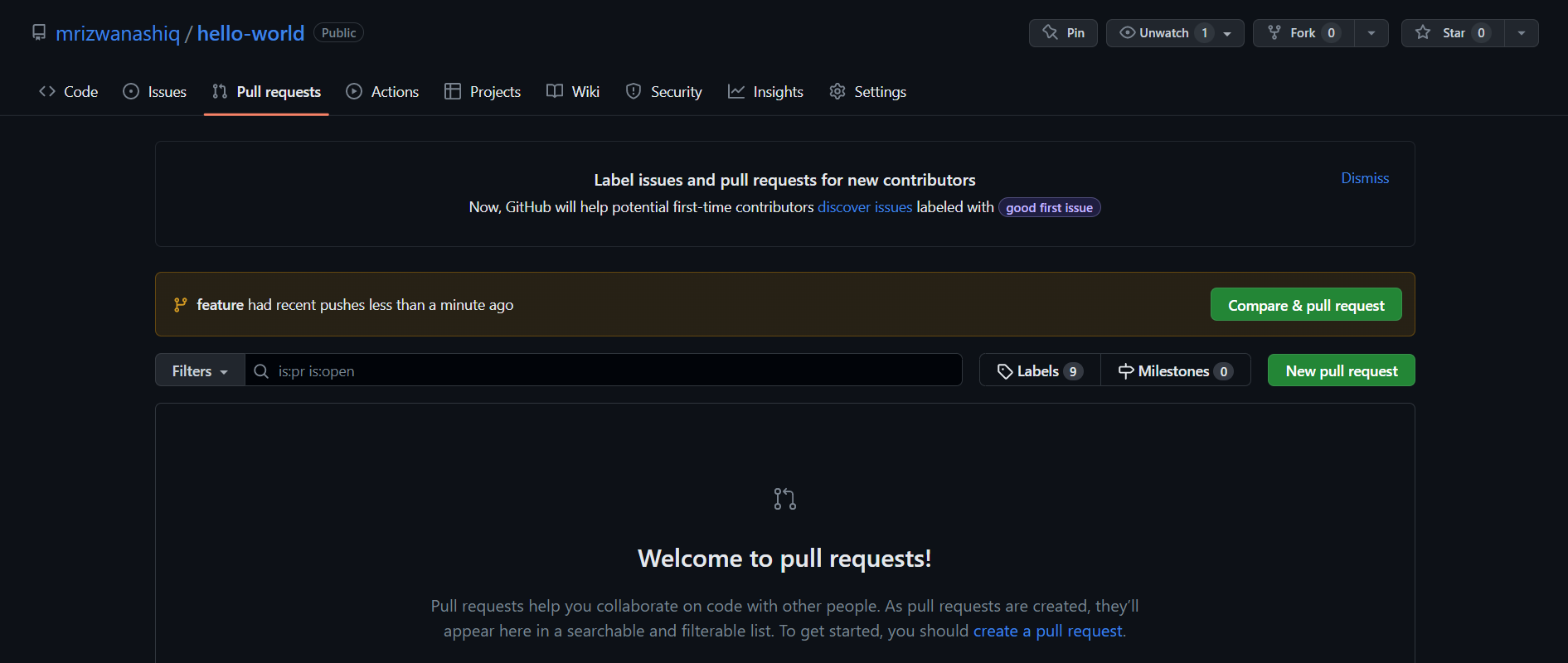1568x663 pixels.
Task: Click the branch icon in feature banner
Action: [180, 305]
